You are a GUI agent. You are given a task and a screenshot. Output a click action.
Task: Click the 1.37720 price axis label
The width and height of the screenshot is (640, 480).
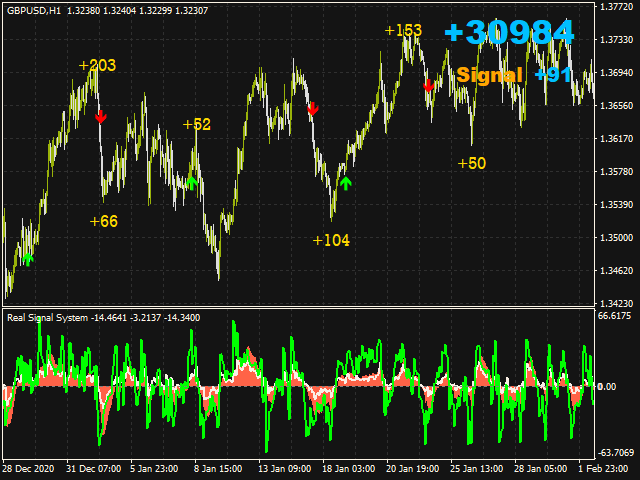pos(616,7)
